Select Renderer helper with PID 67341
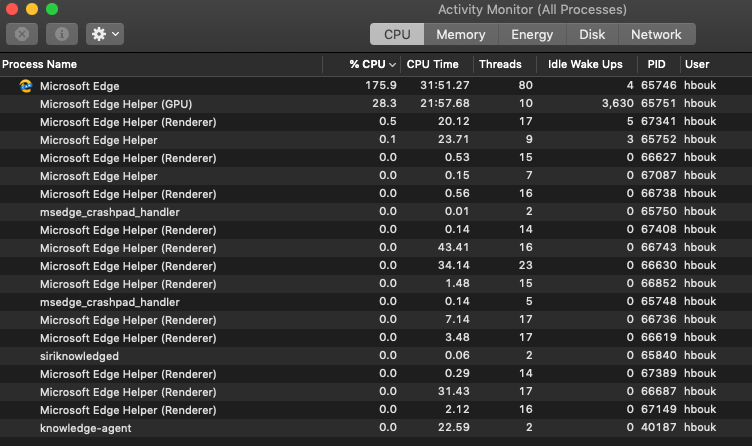The height and width of the screenshot is (446, 752). 376,122
